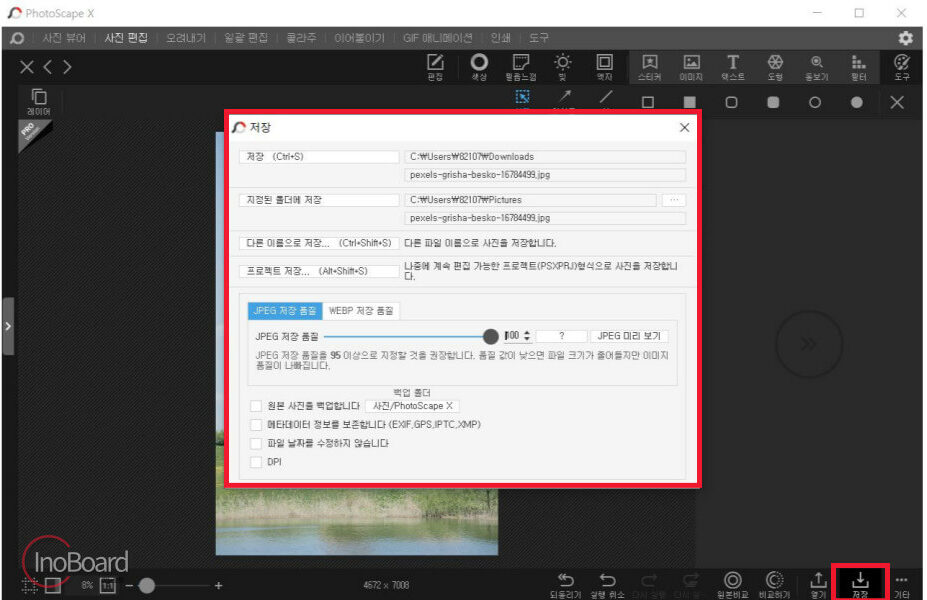The image size is (927, 600).
Task: Choose the outlined circle shape
Action: 815,102
